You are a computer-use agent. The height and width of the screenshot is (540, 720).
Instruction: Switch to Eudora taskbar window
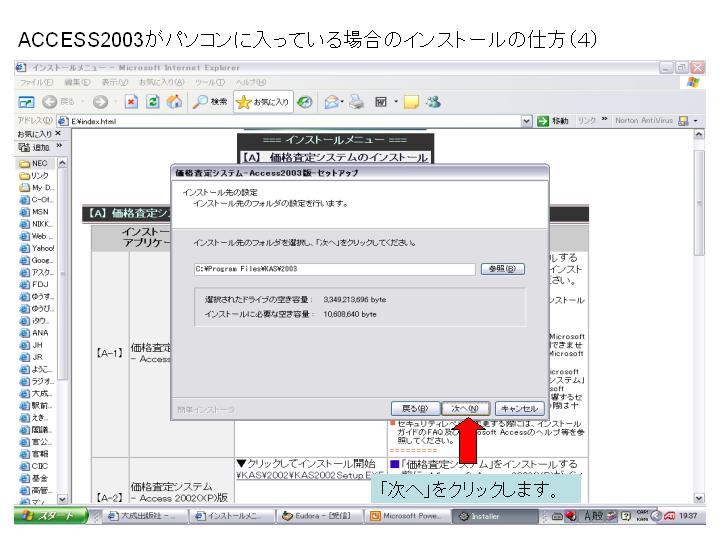320,516
